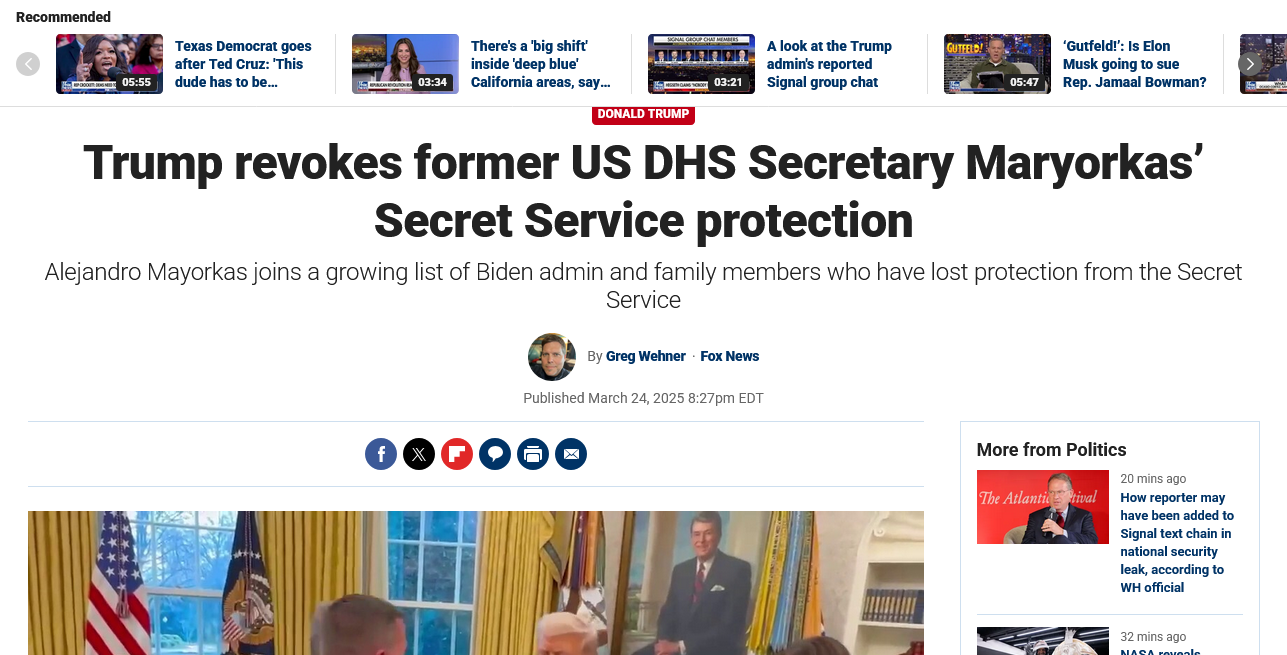1287x655 pixels.
Task: Play Texas Democrat Ted Cruz video thumbnail
Action: (109, 64)
